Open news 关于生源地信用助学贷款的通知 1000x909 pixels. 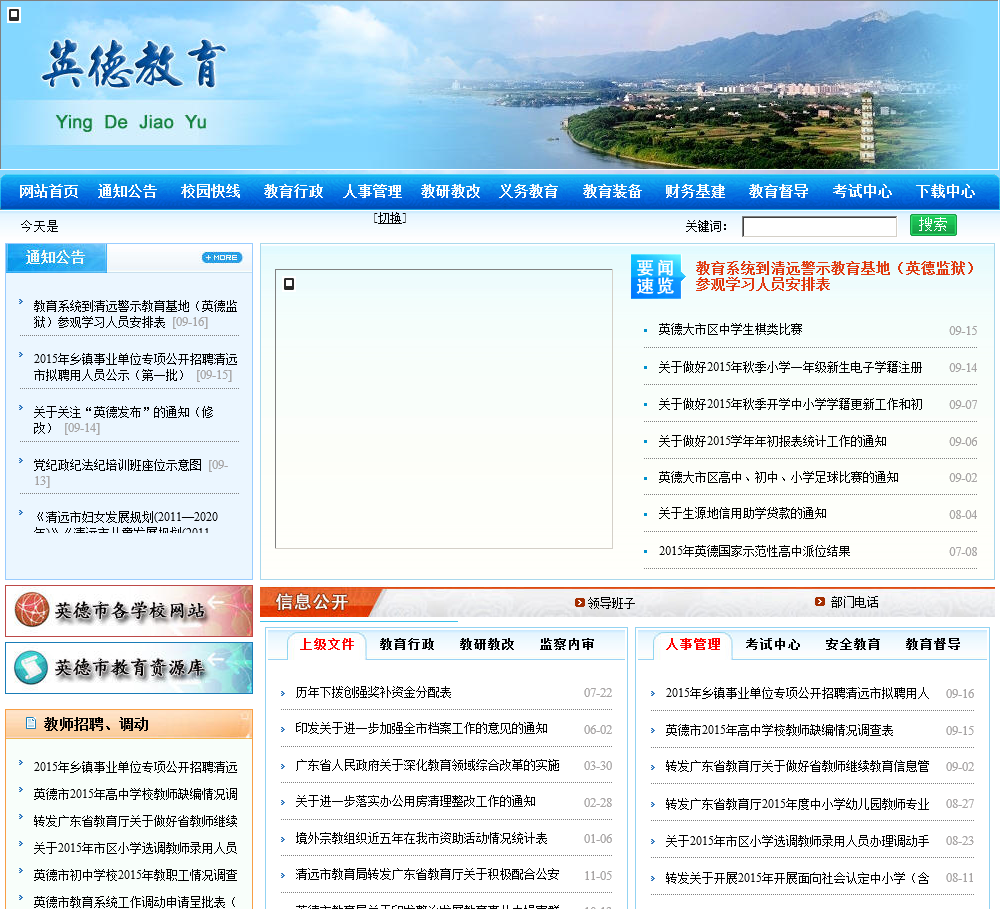coord(742,513)
